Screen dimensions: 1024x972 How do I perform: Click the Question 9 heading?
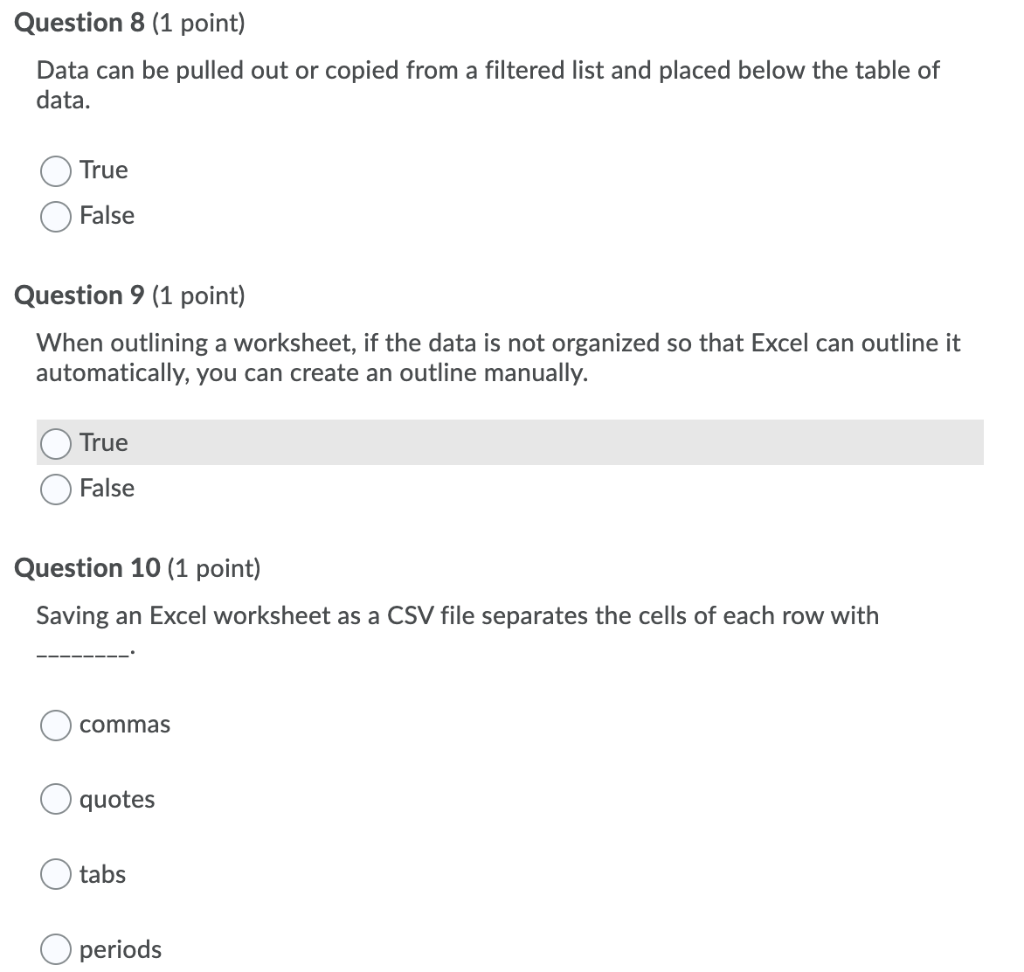pyautogui.click(x=80, y=294)
